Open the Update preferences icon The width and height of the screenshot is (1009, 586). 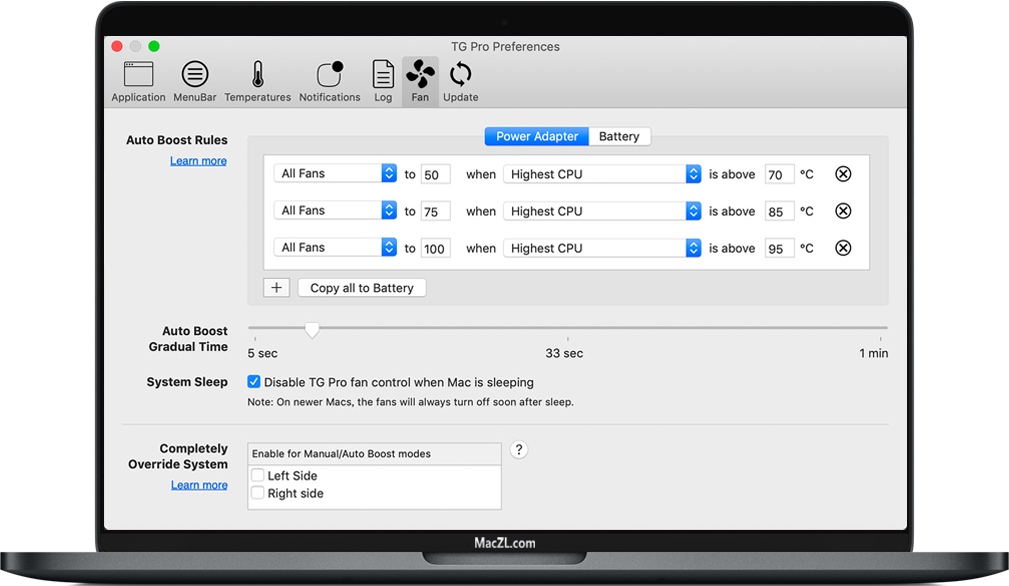point(460,80)
